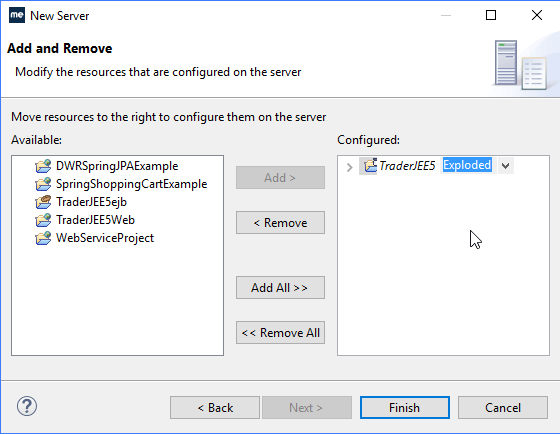
Task: Click the SpringShoppingCartExample project icon
Action: click(x=43, y=184)
